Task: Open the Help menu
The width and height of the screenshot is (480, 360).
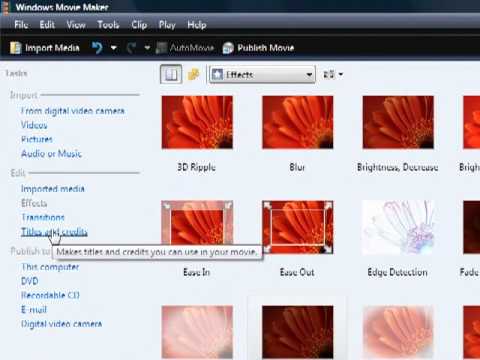Action: point(197,25)
